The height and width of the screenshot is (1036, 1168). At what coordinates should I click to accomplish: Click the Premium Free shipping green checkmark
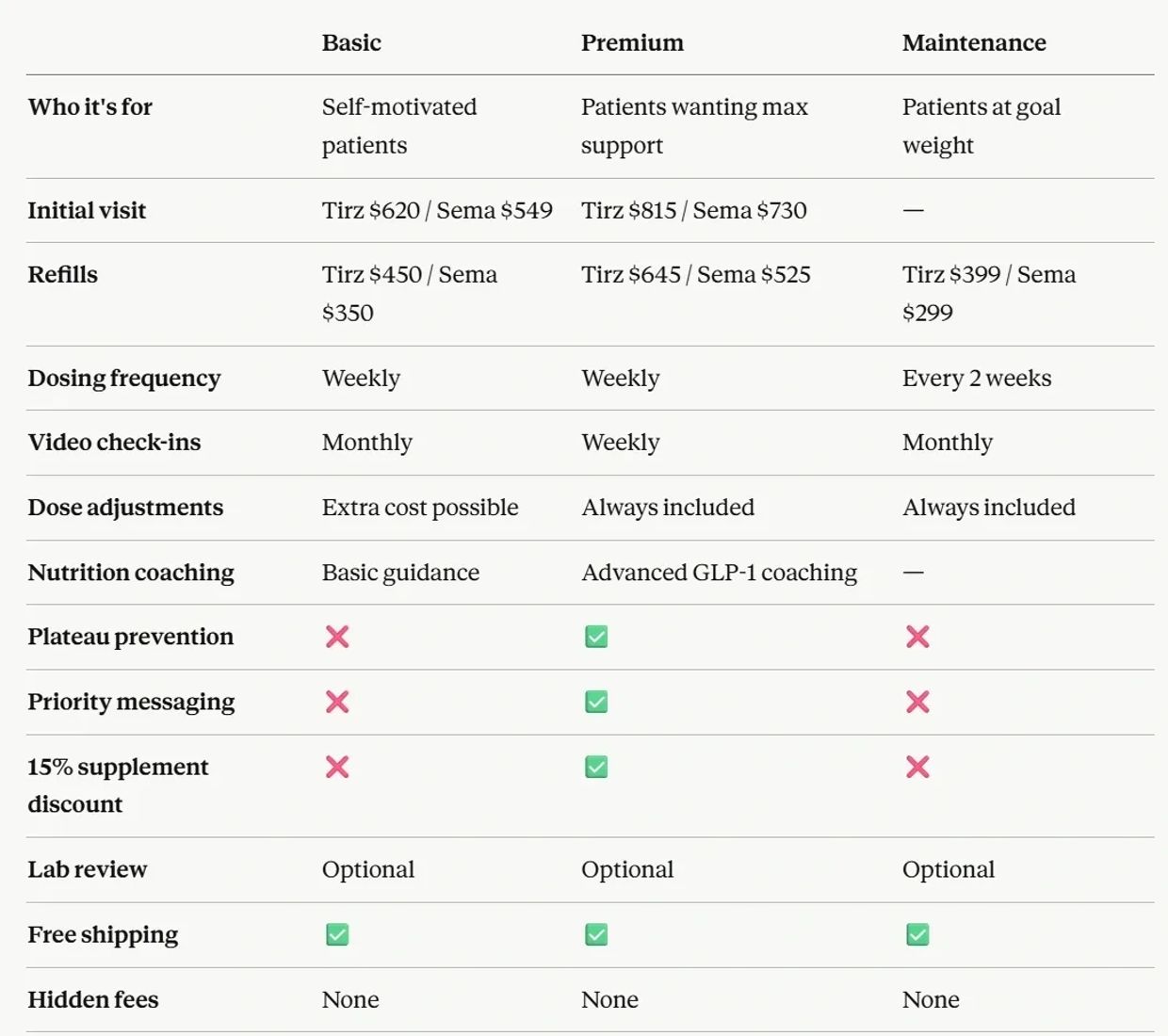tap(596, 934)
